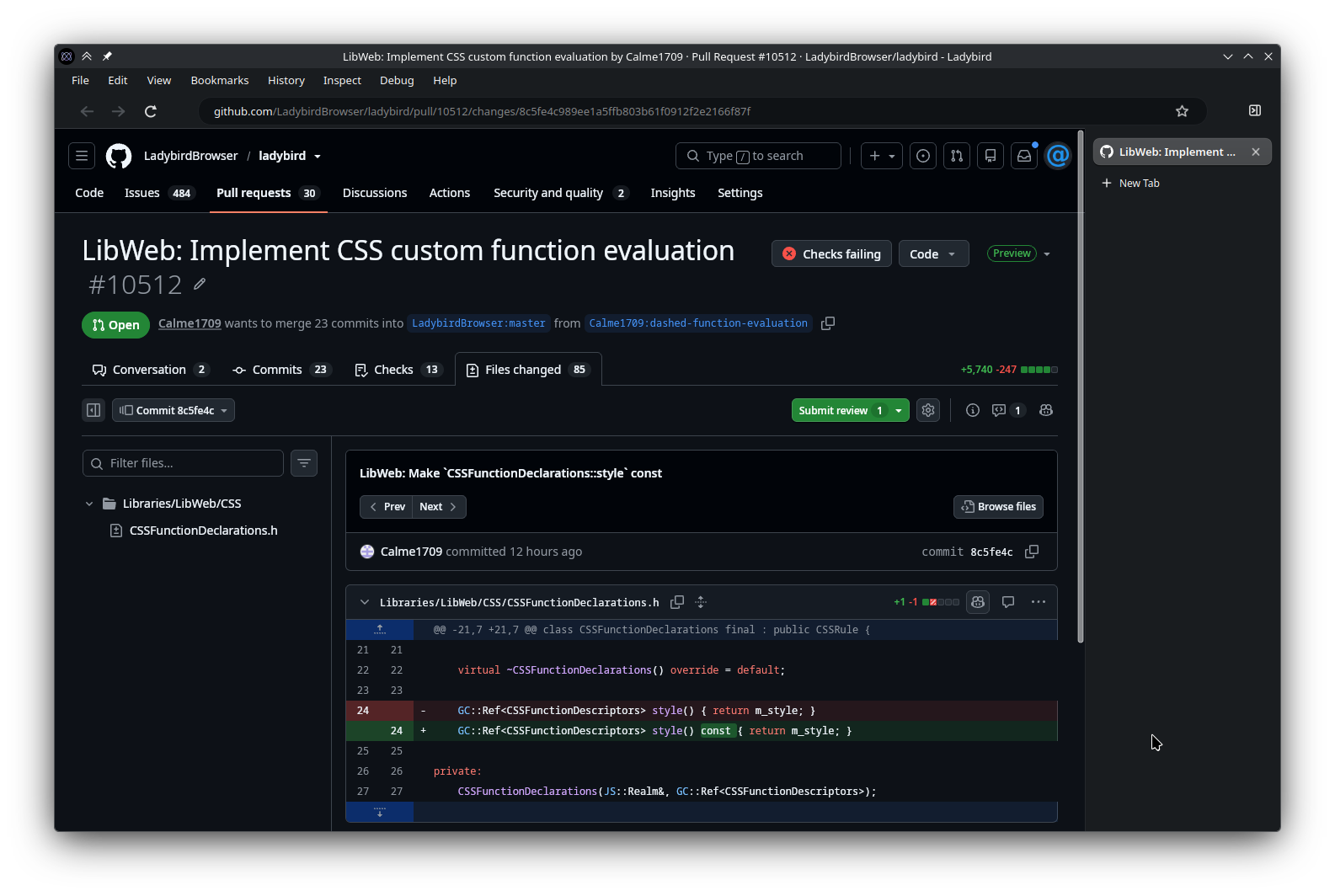Open the review comments panel icon
The width and height of the screenshot is (1335, 896).
[1007, 410]
